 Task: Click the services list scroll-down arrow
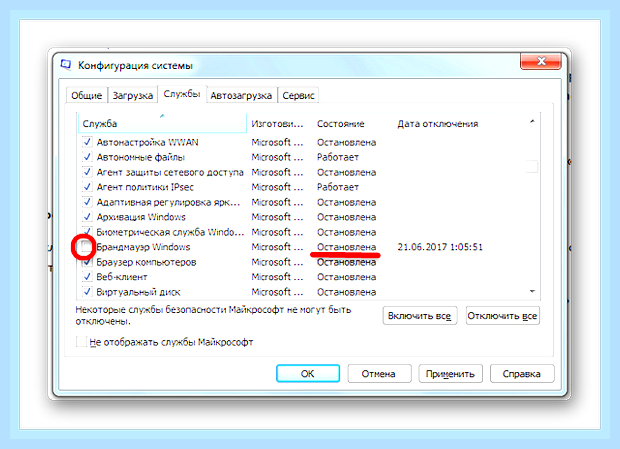click(532, 291)
